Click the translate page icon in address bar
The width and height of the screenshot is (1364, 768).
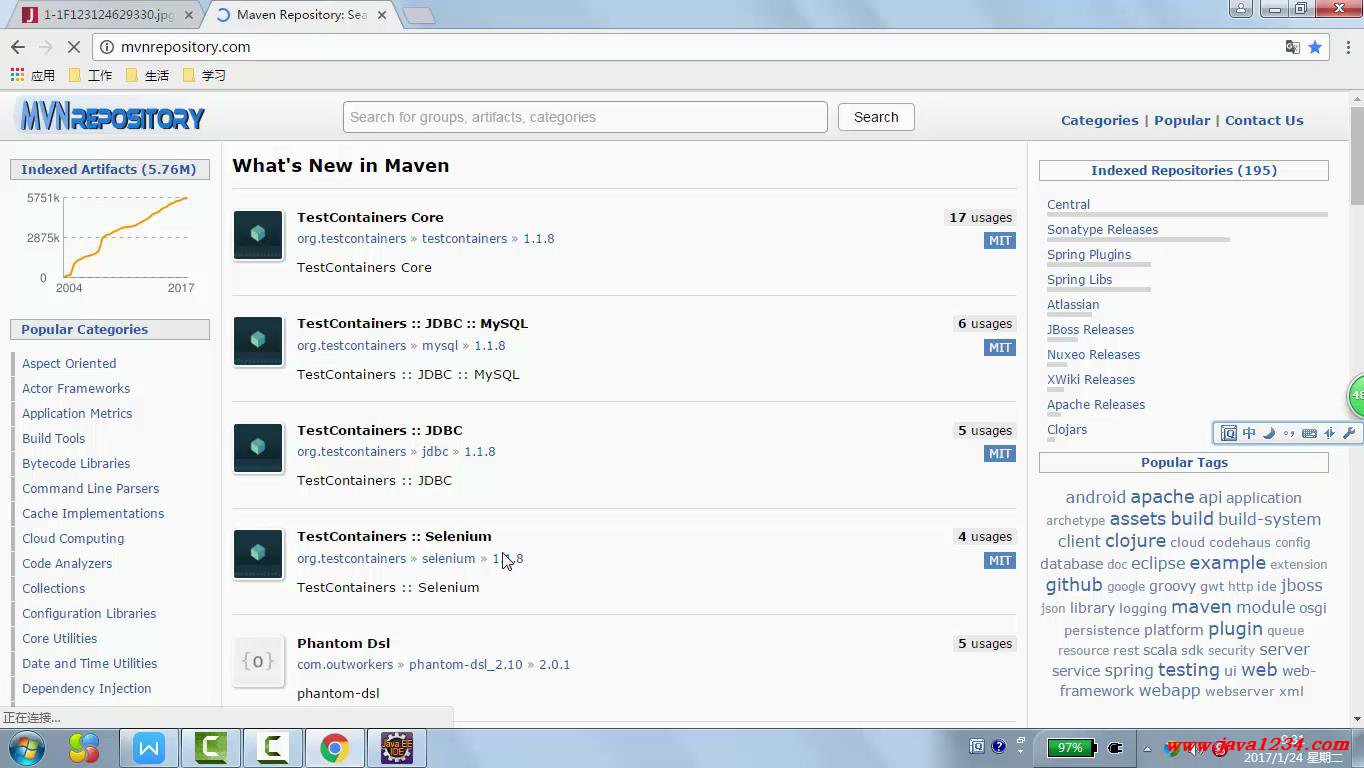[x=1293, y=47]
